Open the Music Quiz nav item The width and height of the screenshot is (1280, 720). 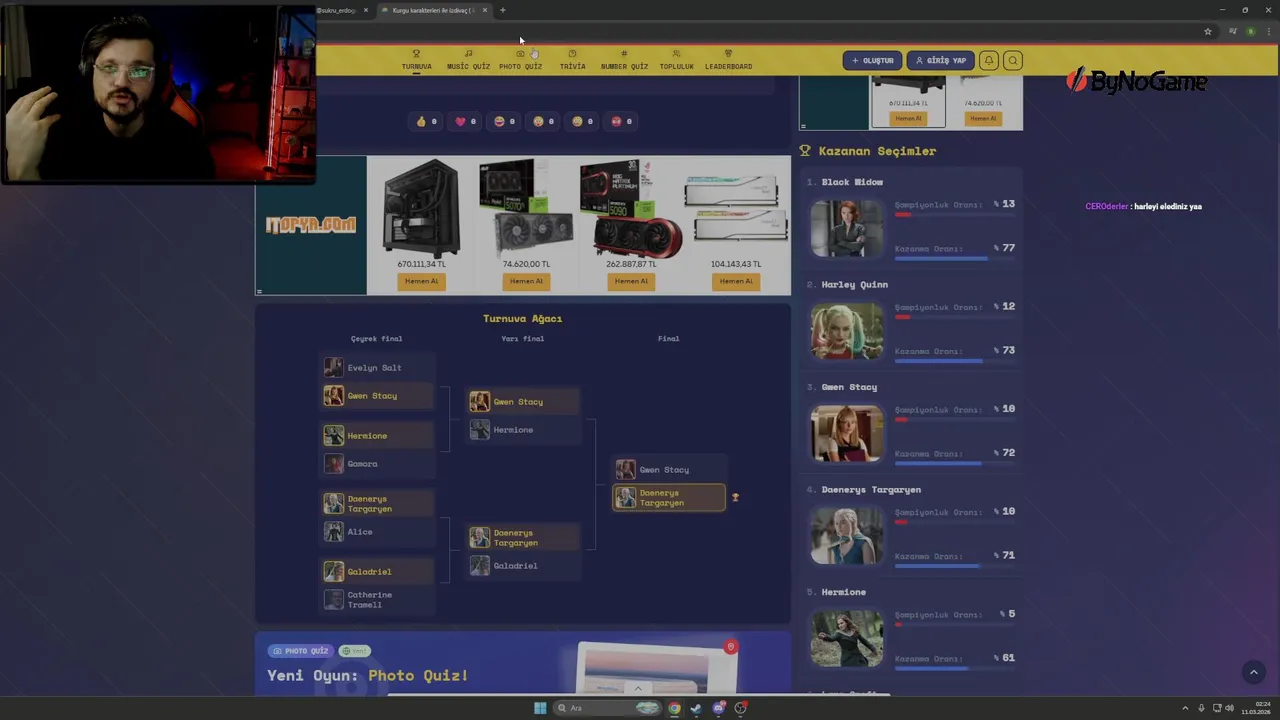click(468, 60)
